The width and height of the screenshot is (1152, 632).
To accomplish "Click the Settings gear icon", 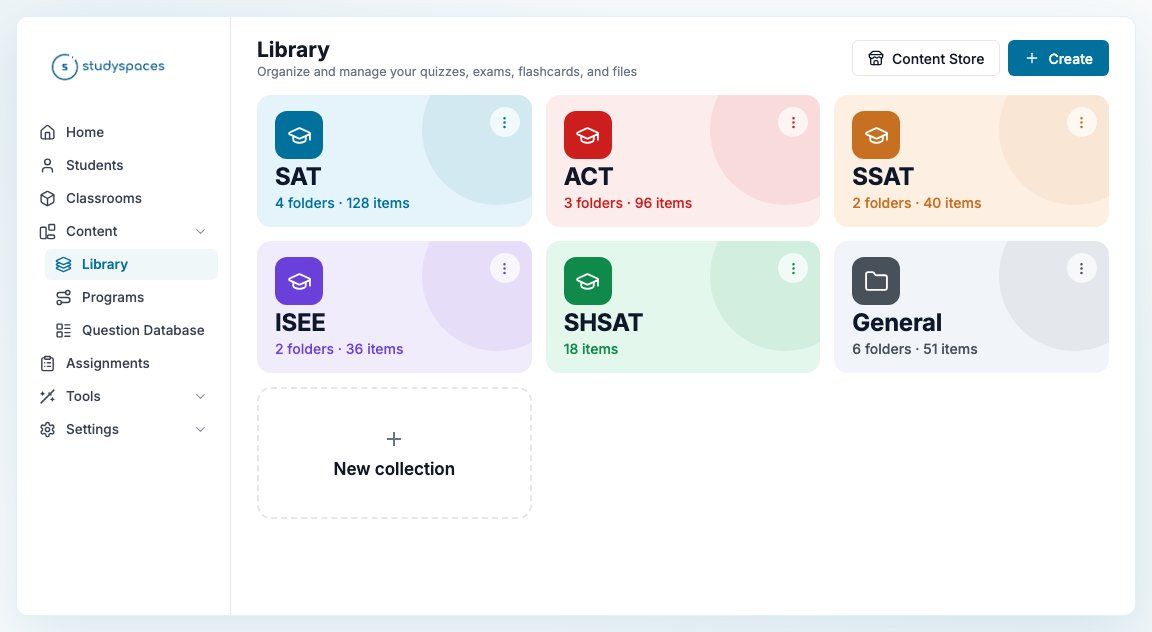I will coord(48,429).
